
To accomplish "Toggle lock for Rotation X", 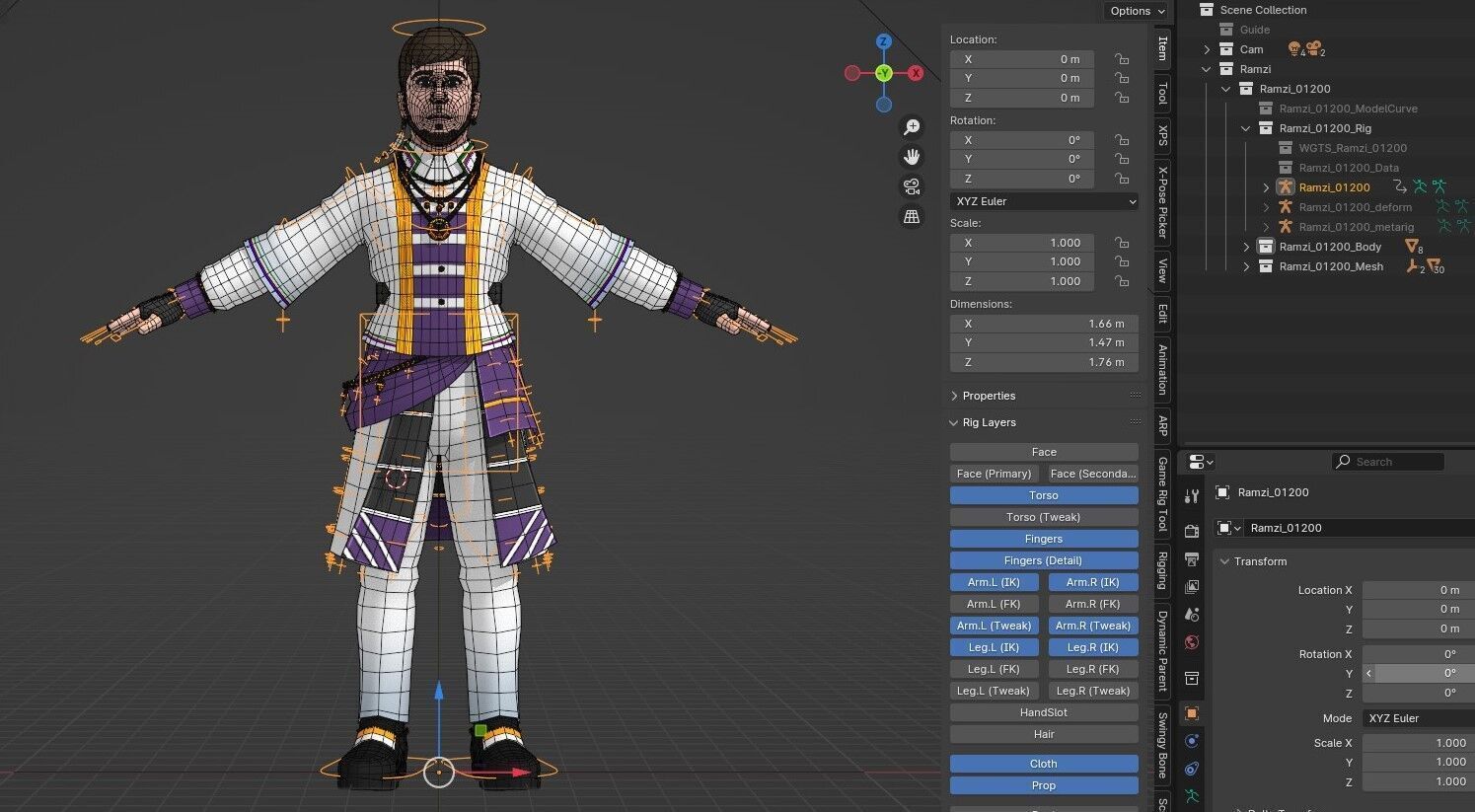I will 1122,140.
